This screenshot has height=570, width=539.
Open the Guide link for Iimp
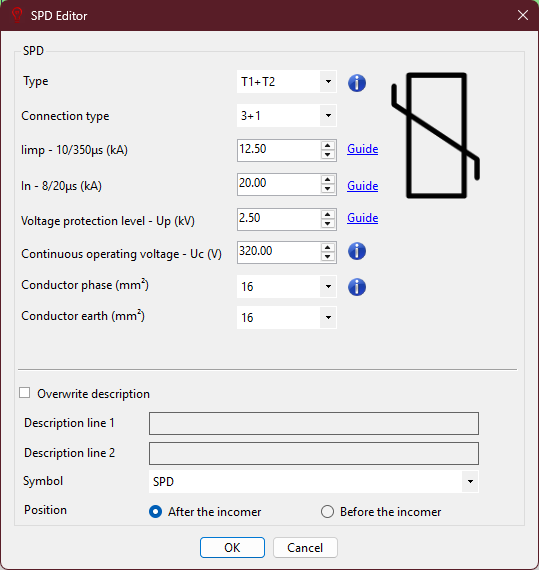tap(362, 149)
